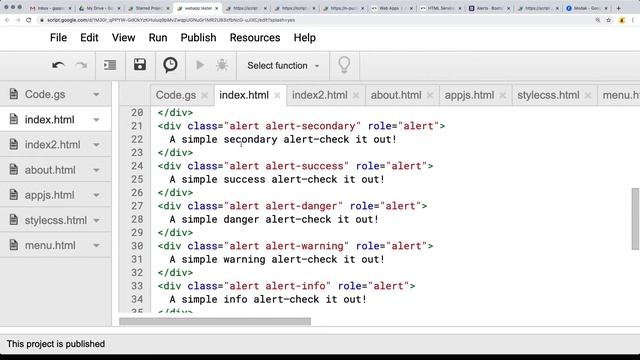Open the Resources menu
Screen dimensions: 640x360
[255, 38]
